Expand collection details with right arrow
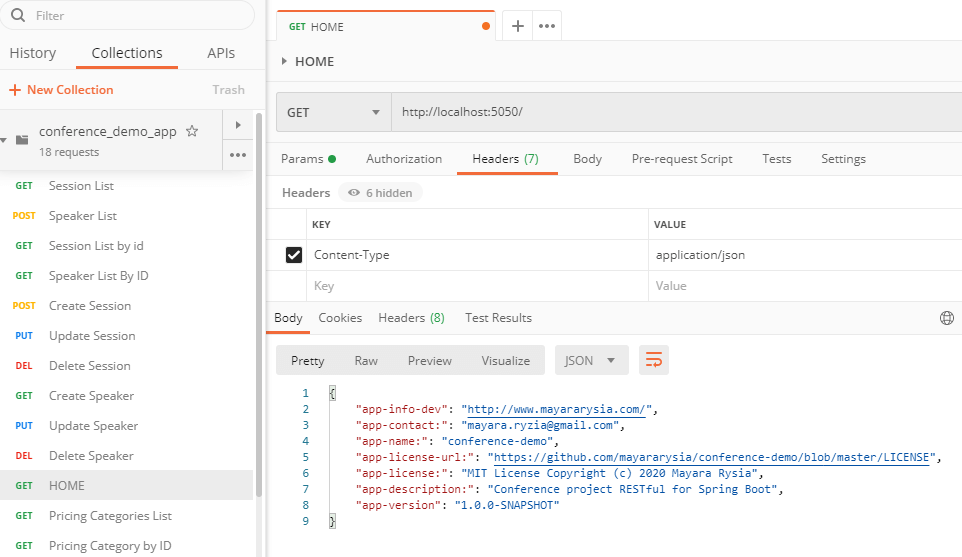The image size is (962, 557). (x=238, y=125)
